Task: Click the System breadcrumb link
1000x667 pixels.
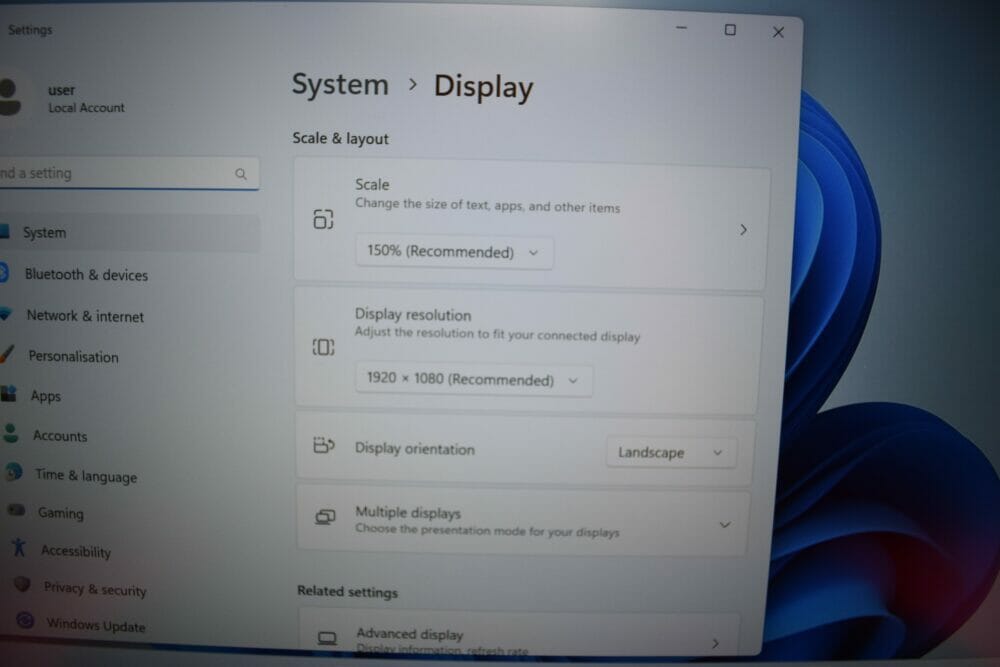Action: (x=340, y=85)
